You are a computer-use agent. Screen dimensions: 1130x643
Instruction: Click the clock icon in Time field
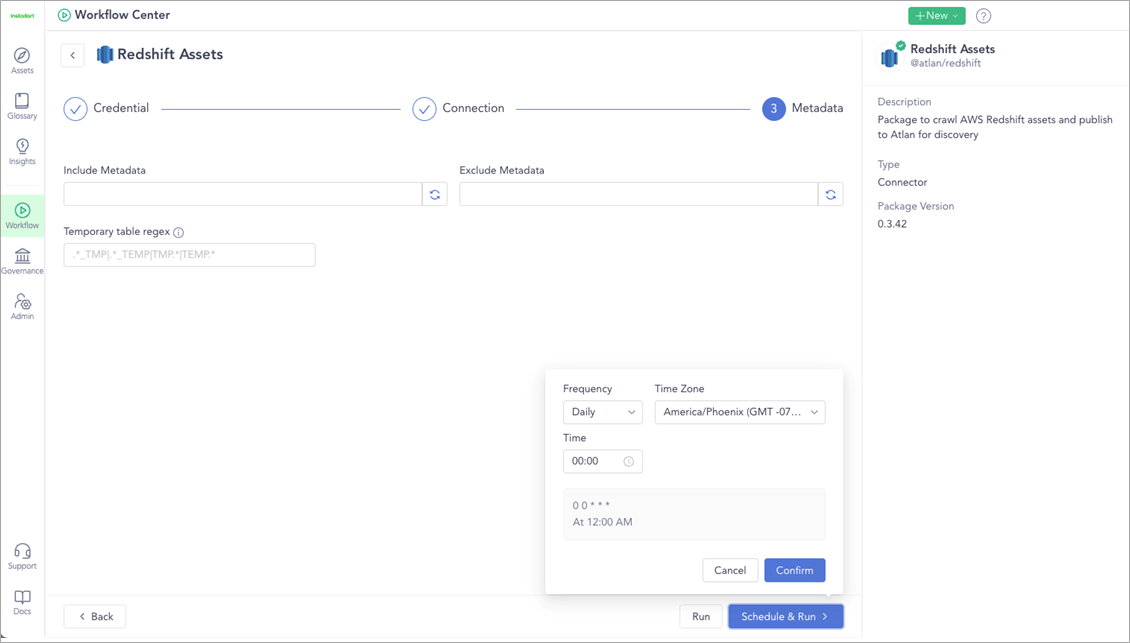coord(628,461)
